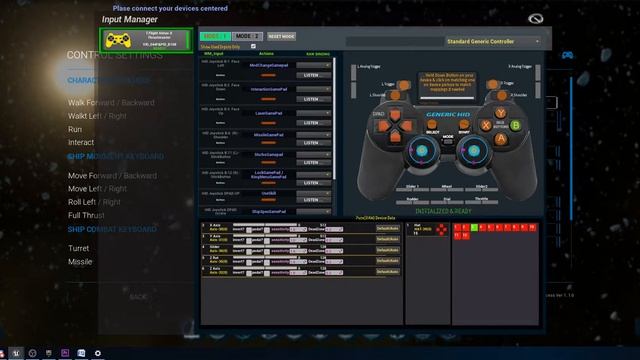Click the R Shoulder button on gamepad

502,96
